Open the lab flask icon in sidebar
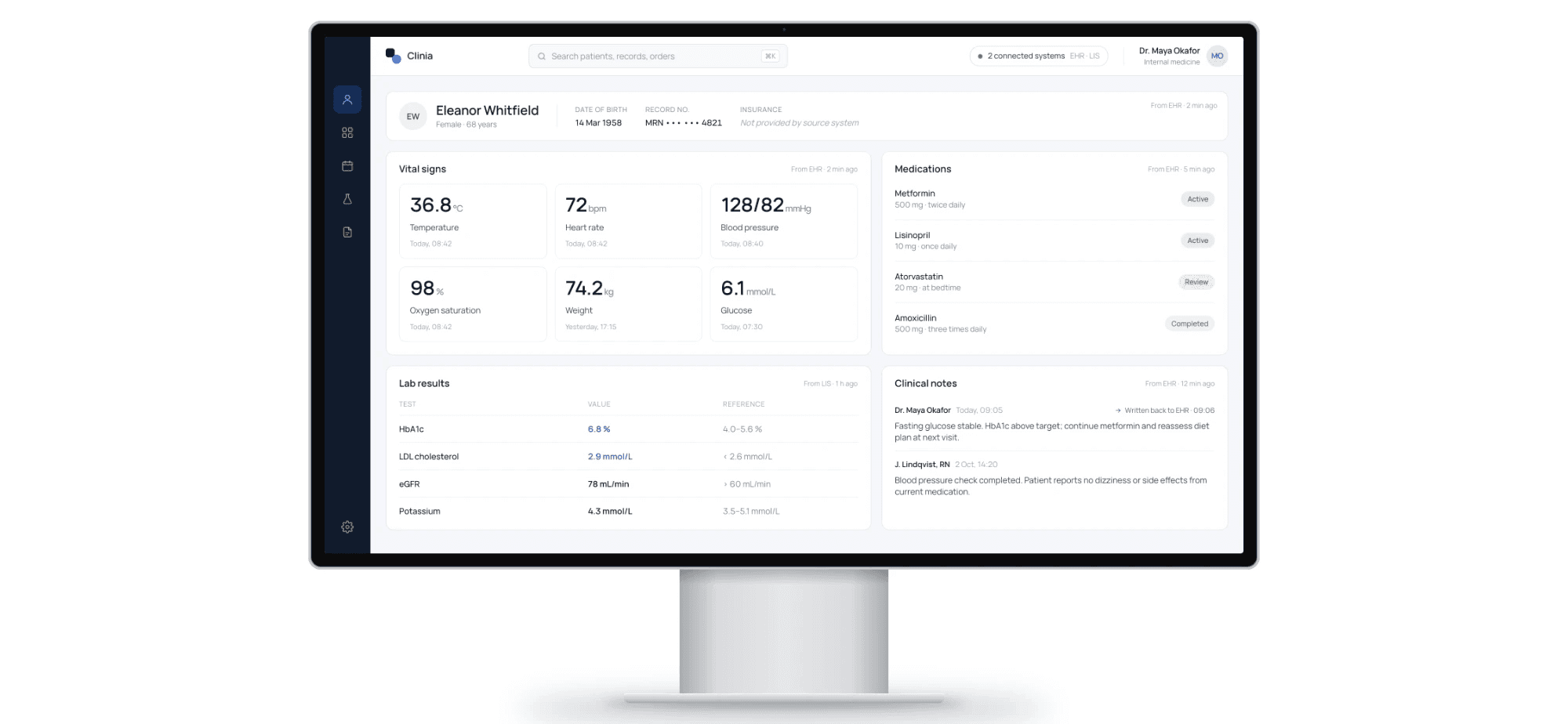 [x=347, y=199]
